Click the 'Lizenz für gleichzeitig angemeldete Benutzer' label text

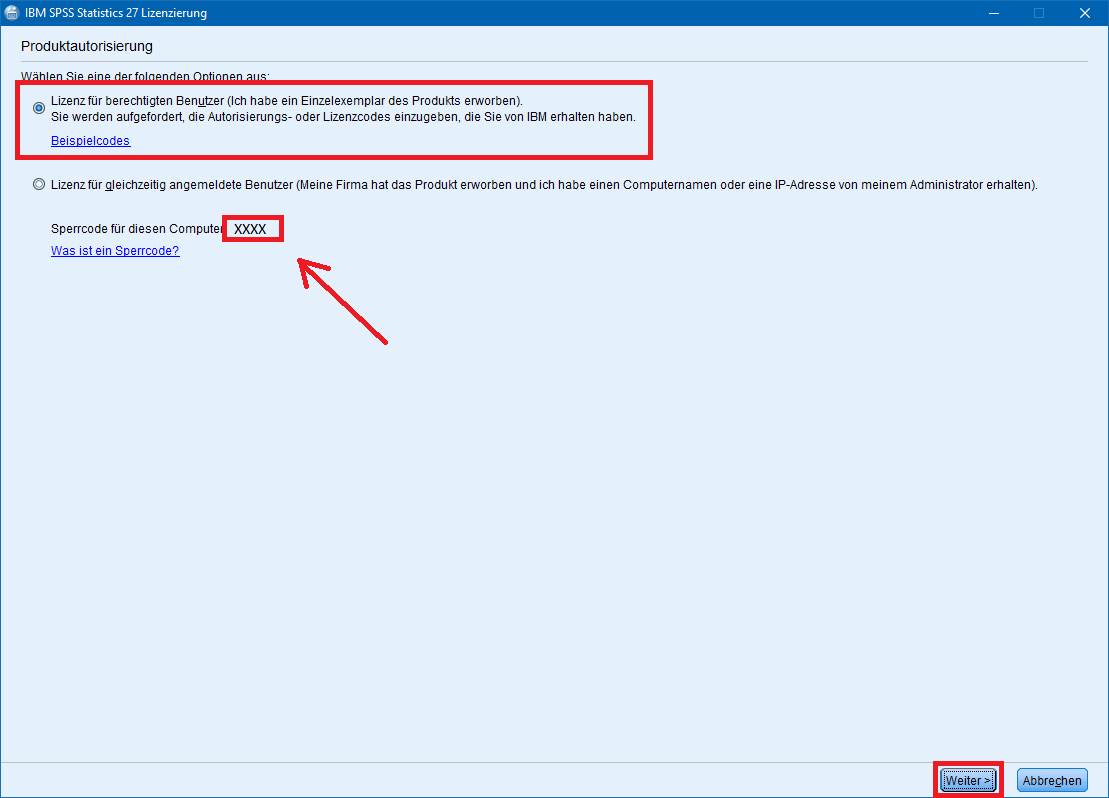[172, 185]
